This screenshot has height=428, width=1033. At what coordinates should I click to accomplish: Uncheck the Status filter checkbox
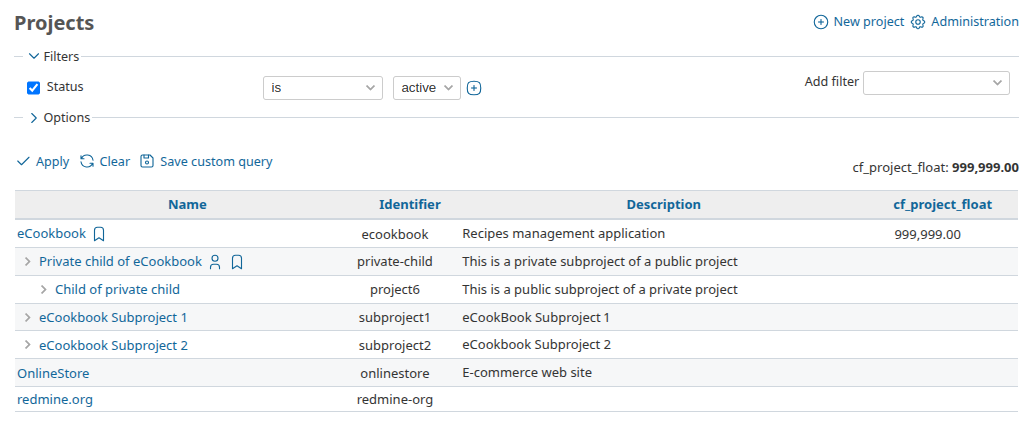[x=34, y=88]
